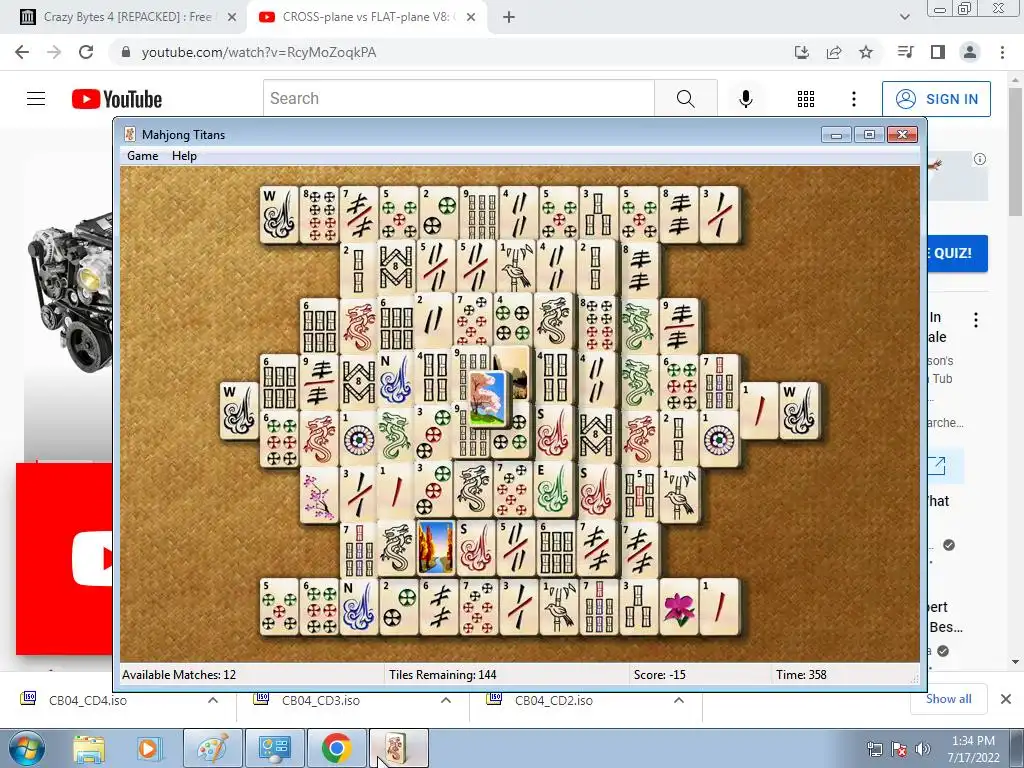
Task: Toggle Chrome side panel icon
Action: pos(938,52)
